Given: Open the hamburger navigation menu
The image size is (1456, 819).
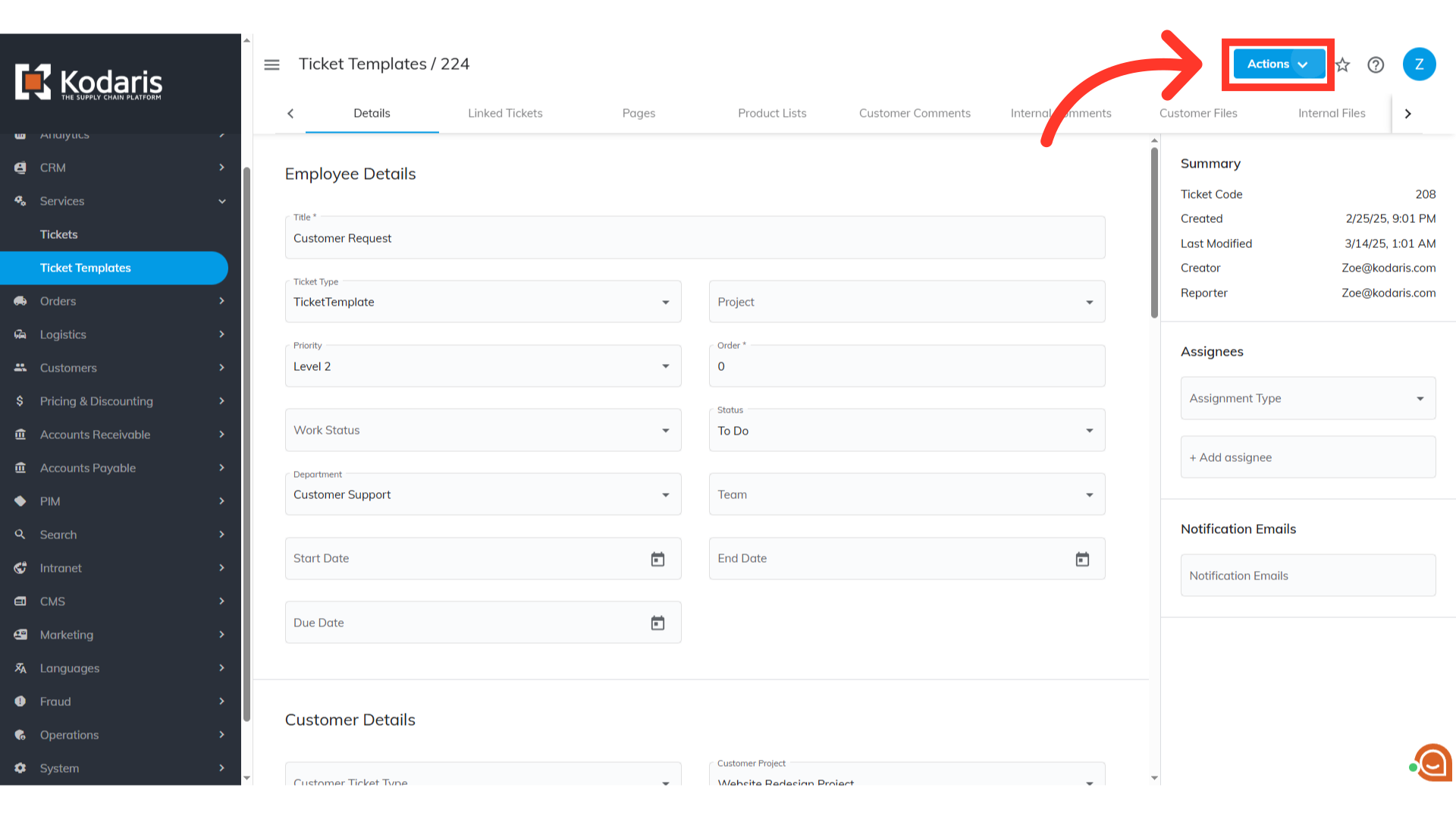Looking at the screenshot, I should [x=271, y=64].
